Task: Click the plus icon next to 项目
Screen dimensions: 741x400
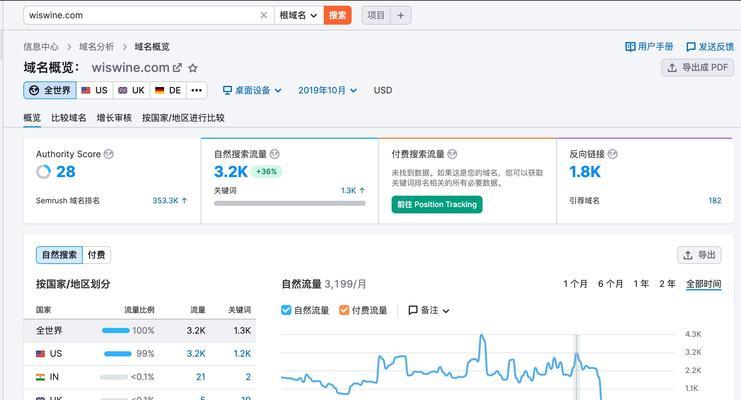Action: coord(401,15)
